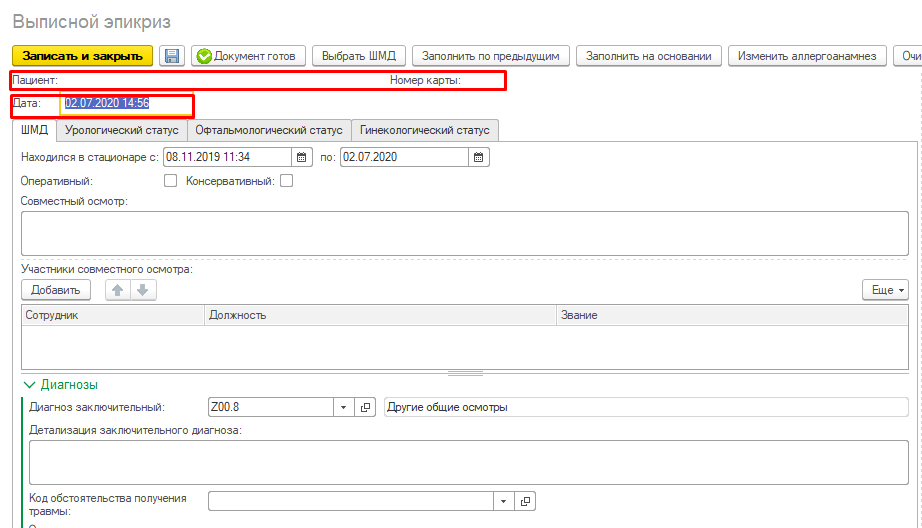Switch to the Гинекологический статус tab
The width and height of the screenshot is (922, 528).
click(425, 130)
